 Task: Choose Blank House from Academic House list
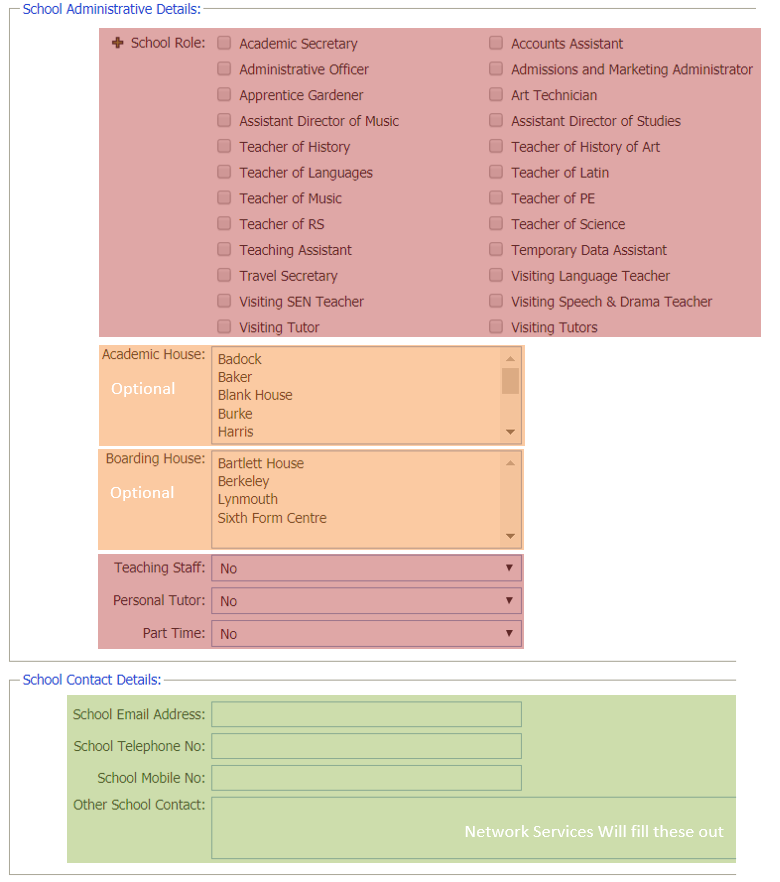[255, 395]
